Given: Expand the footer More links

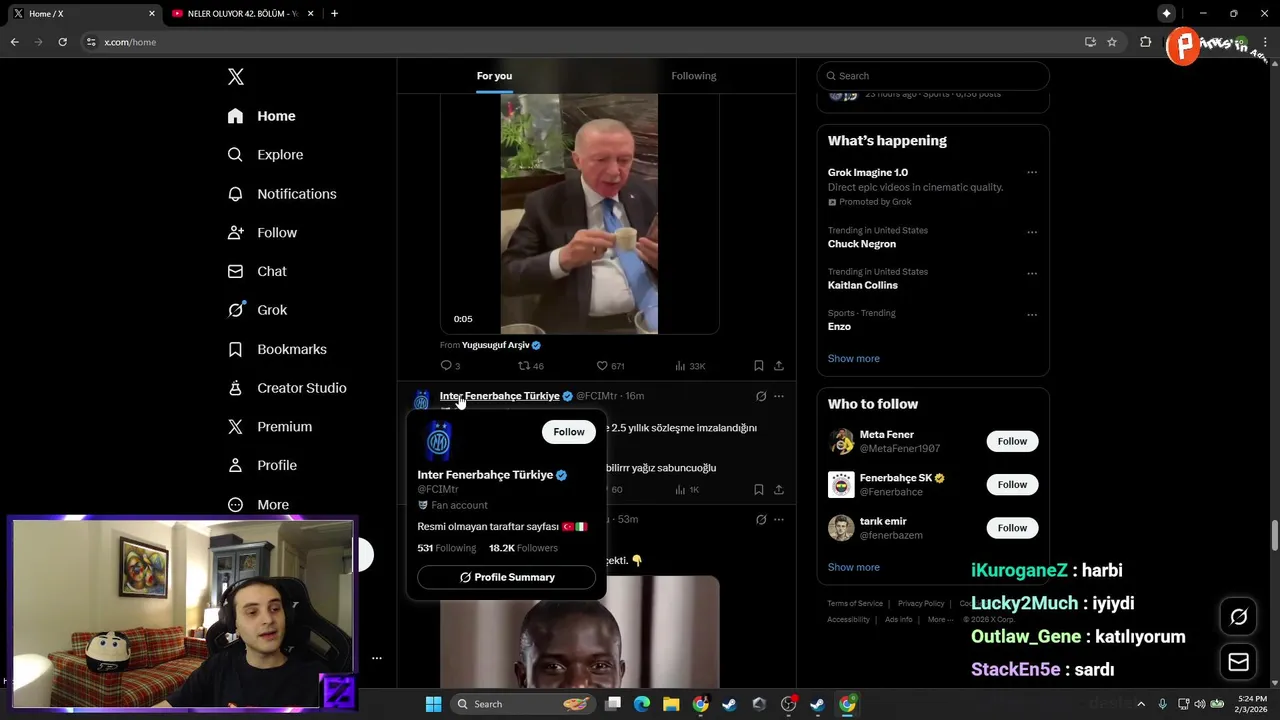Looking at the screenshot, I should coord(940,619).
